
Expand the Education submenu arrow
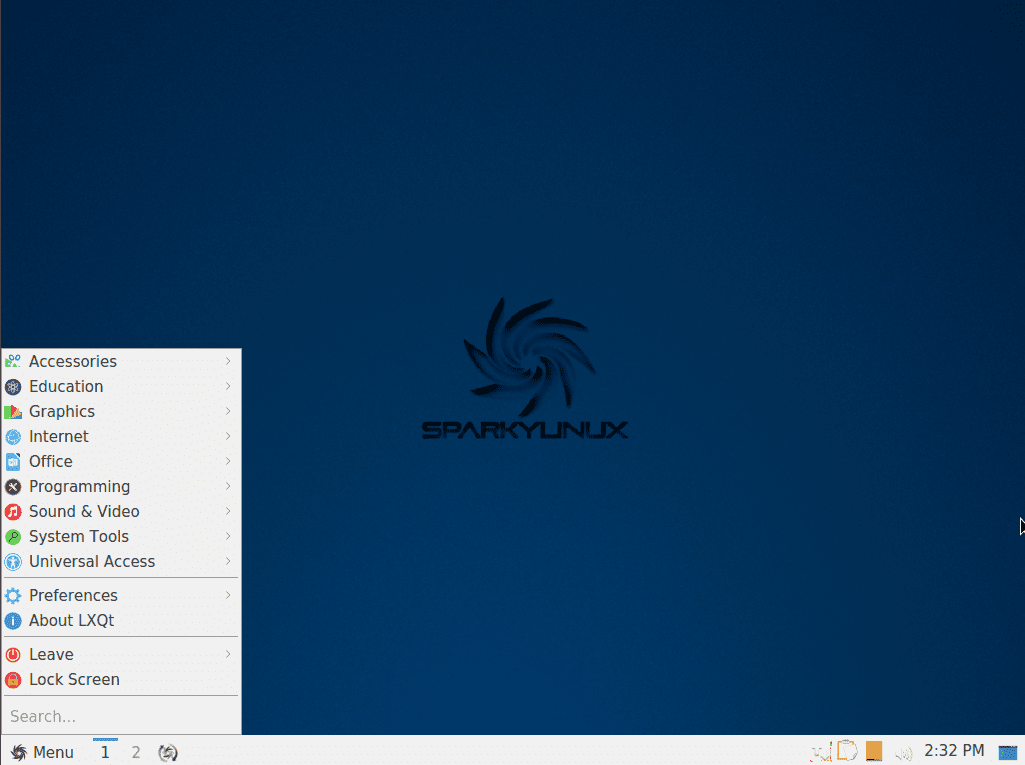coord(231,386)
